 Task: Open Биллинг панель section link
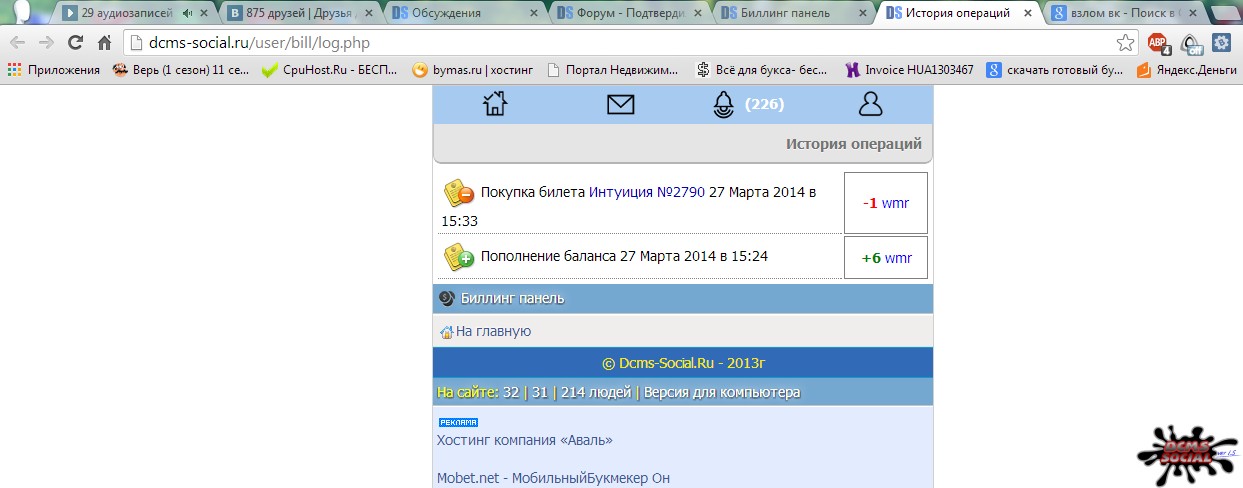coord(512,298)
